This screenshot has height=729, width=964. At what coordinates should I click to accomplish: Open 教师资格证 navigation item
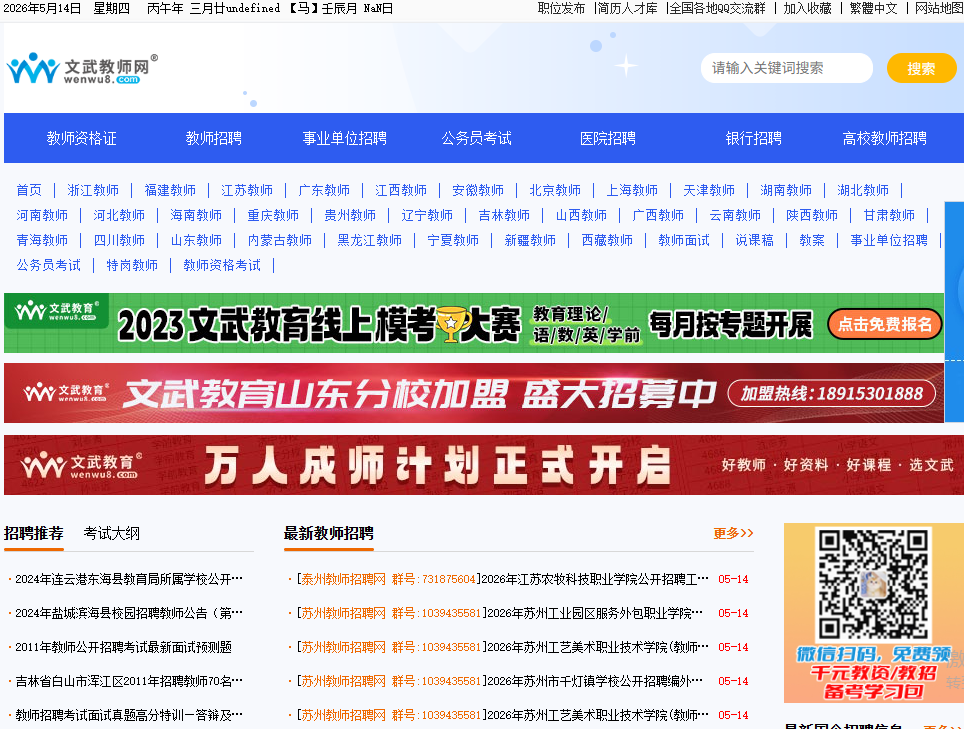click(x=81, y=138)
